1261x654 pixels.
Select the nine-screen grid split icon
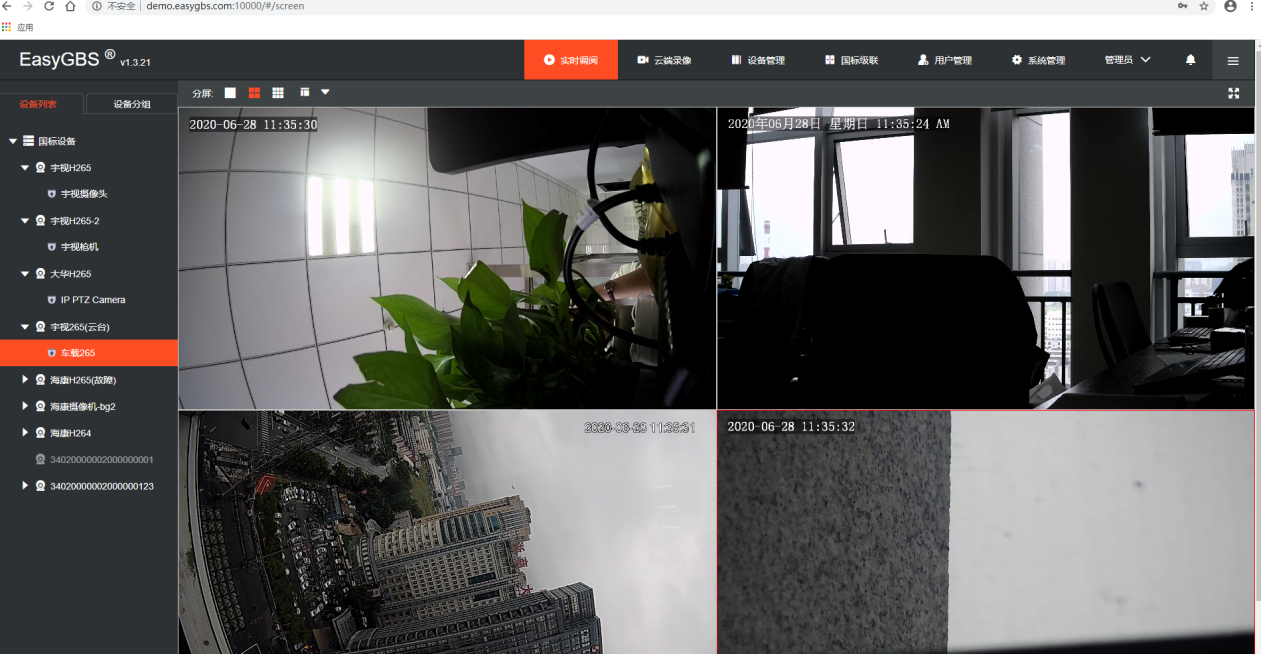pos(280,92)
